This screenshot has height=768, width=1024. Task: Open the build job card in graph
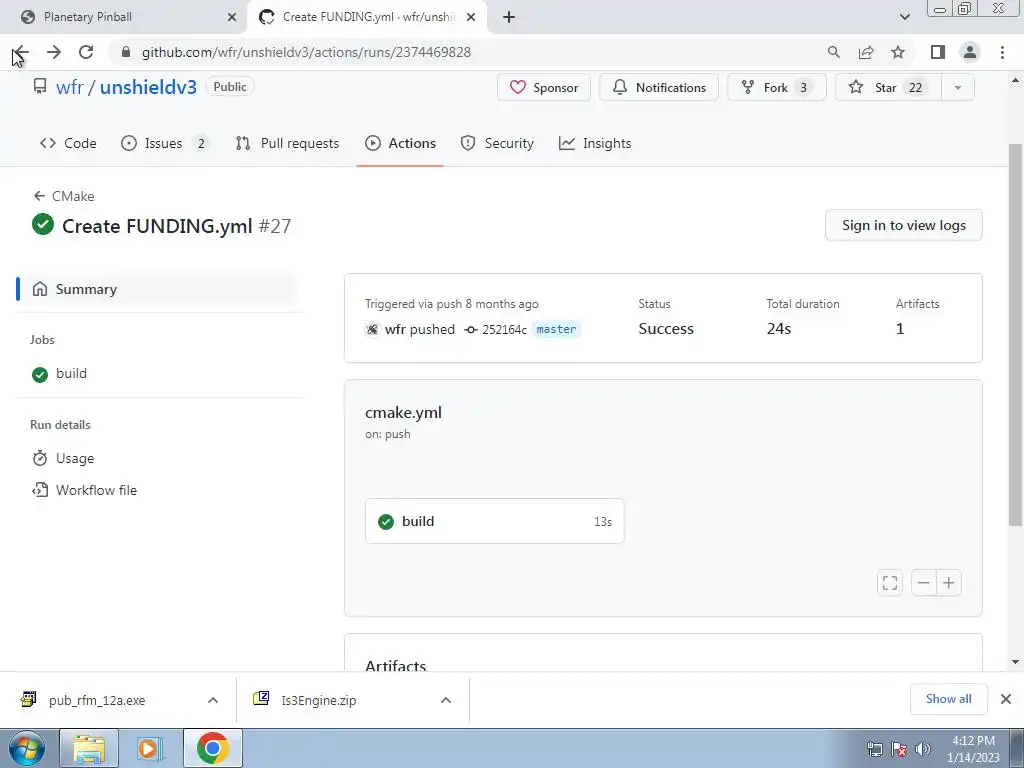(494, 521)
